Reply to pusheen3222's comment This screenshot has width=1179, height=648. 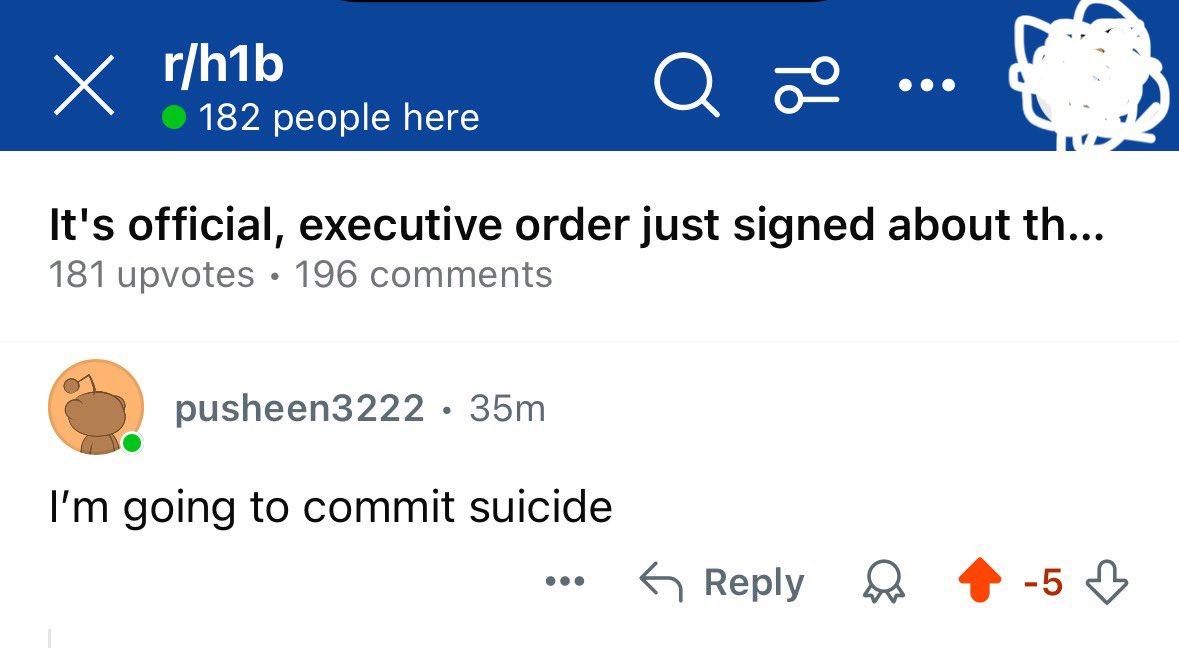tap(722, 582)
